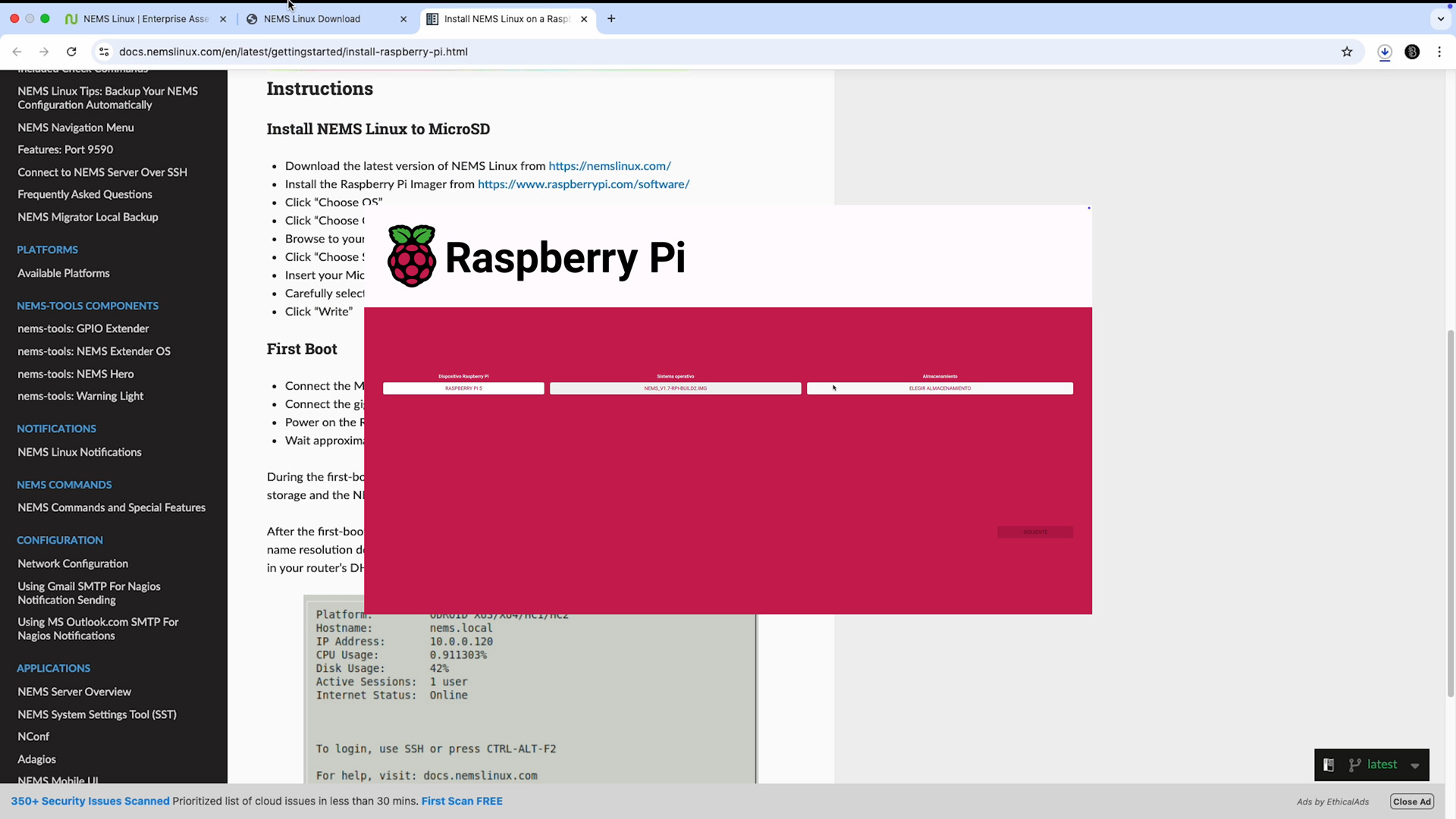This screenshot has height=819, width=1456.
Task: Open Using MS Outlook.com SMTP link
Action: (98, 629)
